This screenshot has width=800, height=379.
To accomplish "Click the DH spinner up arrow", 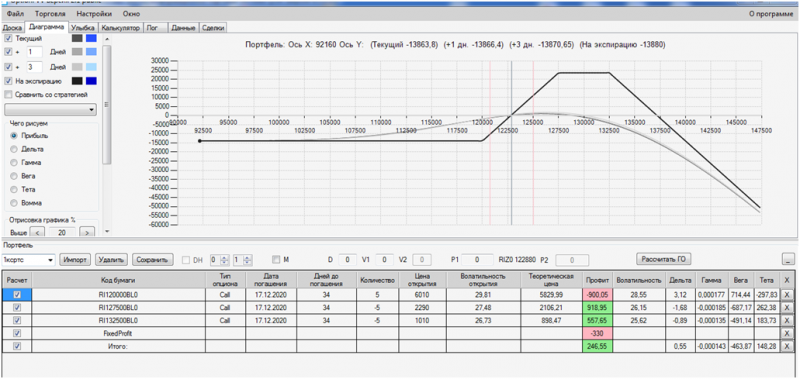I will [x=223, y=257].
